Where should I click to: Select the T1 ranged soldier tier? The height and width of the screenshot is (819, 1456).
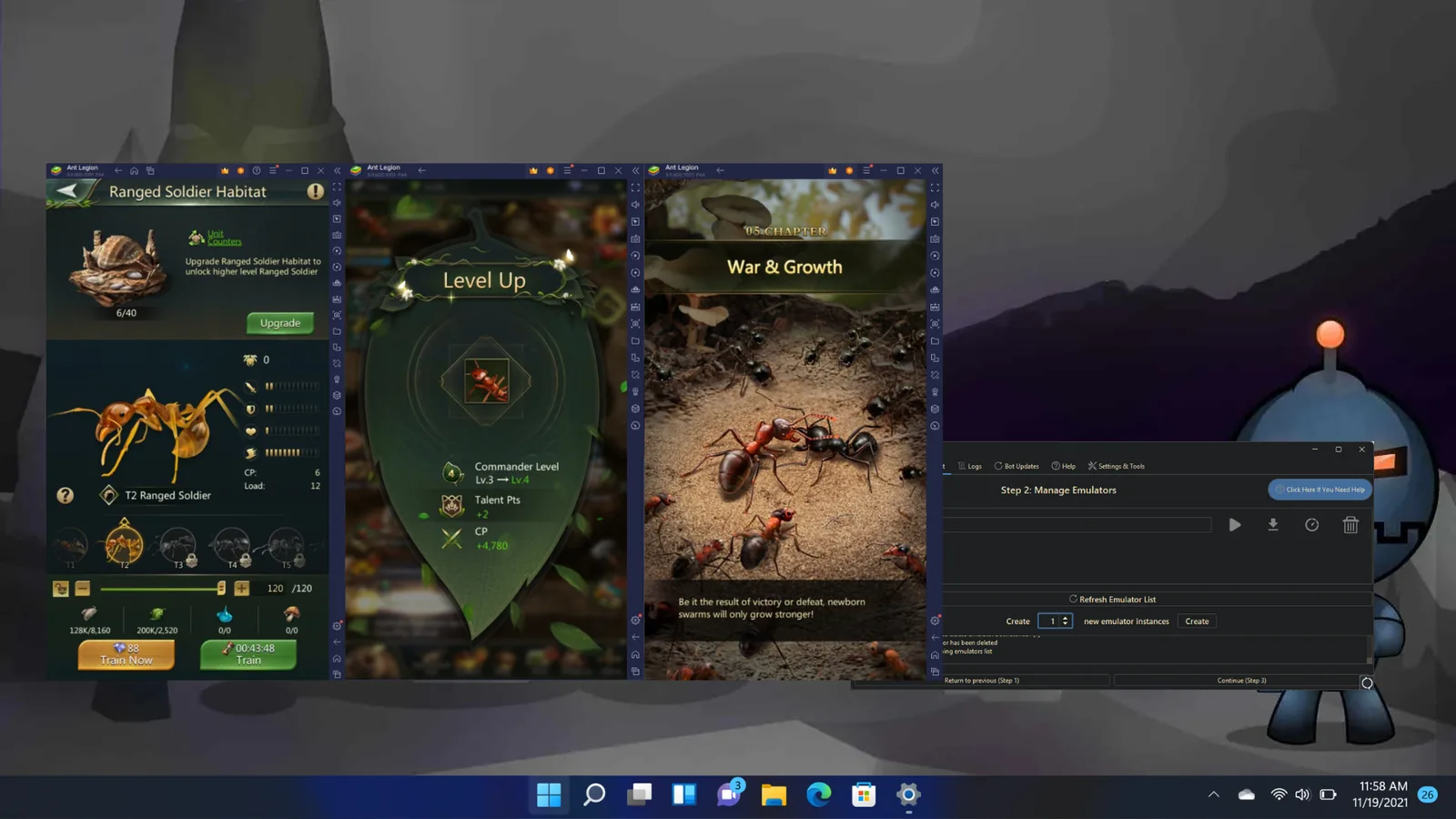pos(71,546)
